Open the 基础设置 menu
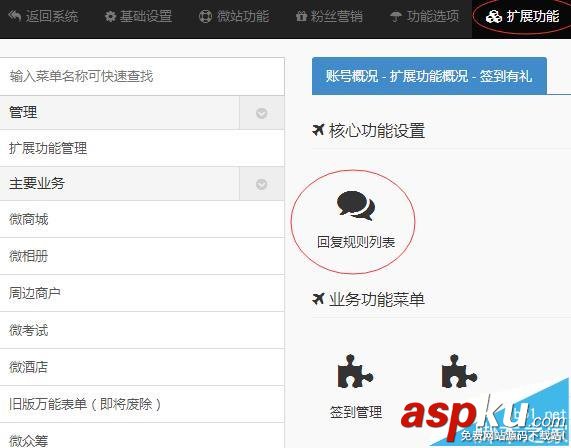 138,16
